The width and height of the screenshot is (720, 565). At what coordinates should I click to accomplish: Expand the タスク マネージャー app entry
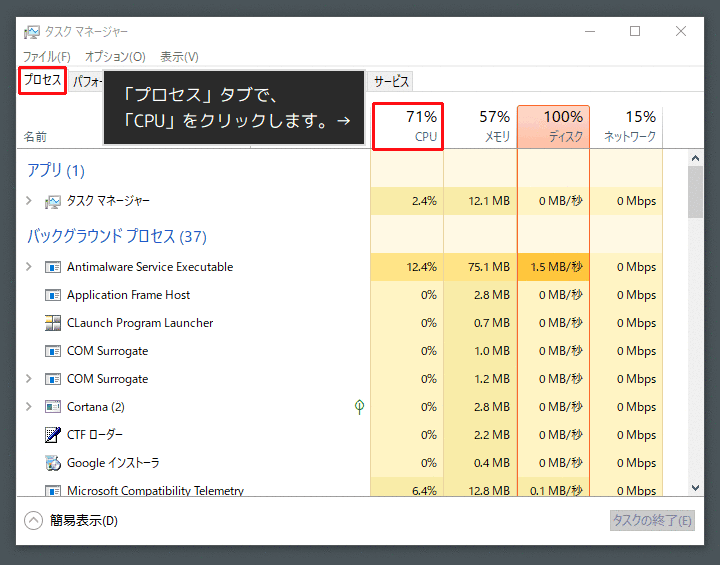pos(28,201)
